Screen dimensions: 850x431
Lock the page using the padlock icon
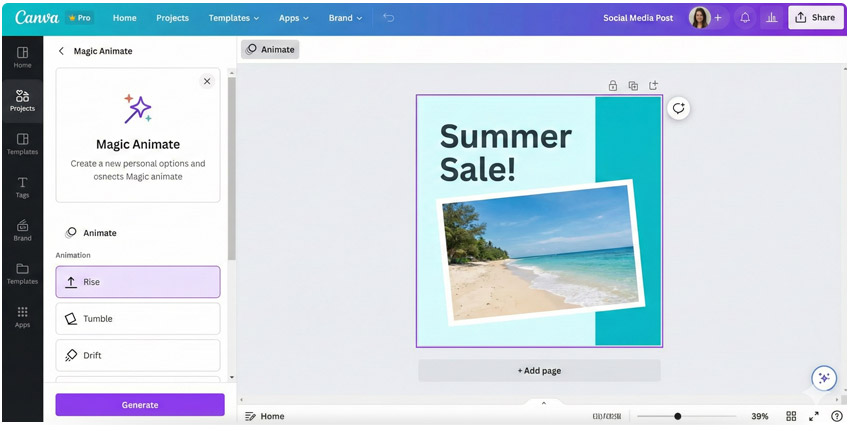[613, 86]
